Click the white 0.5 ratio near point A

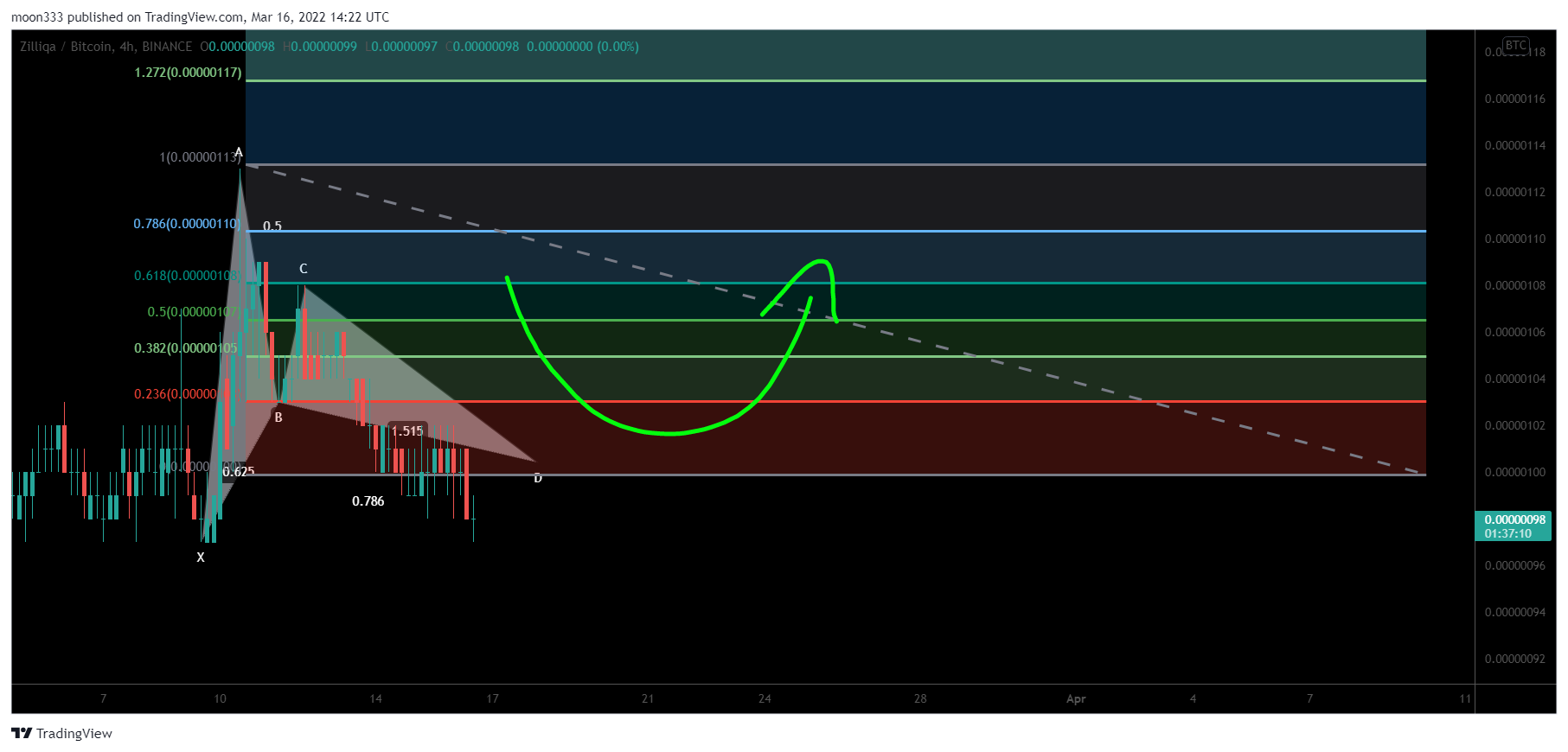[272, 226]
